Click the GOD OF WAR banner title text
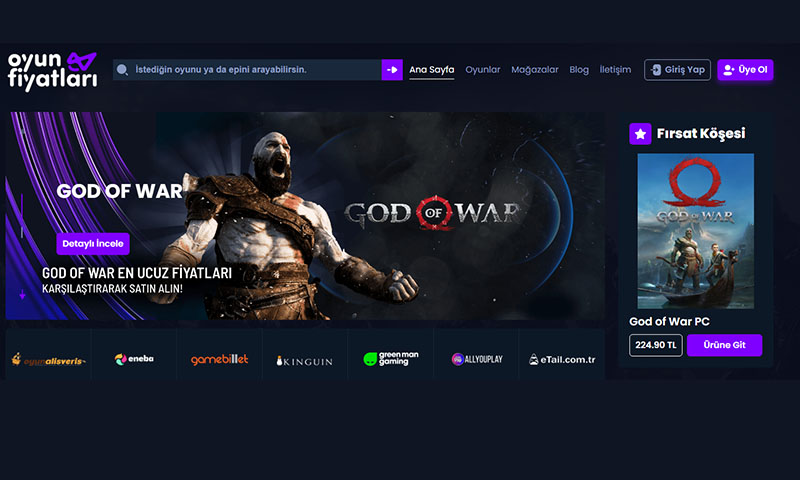The height and width of the screenshot is (480, 800). click(x=119, y=191)
